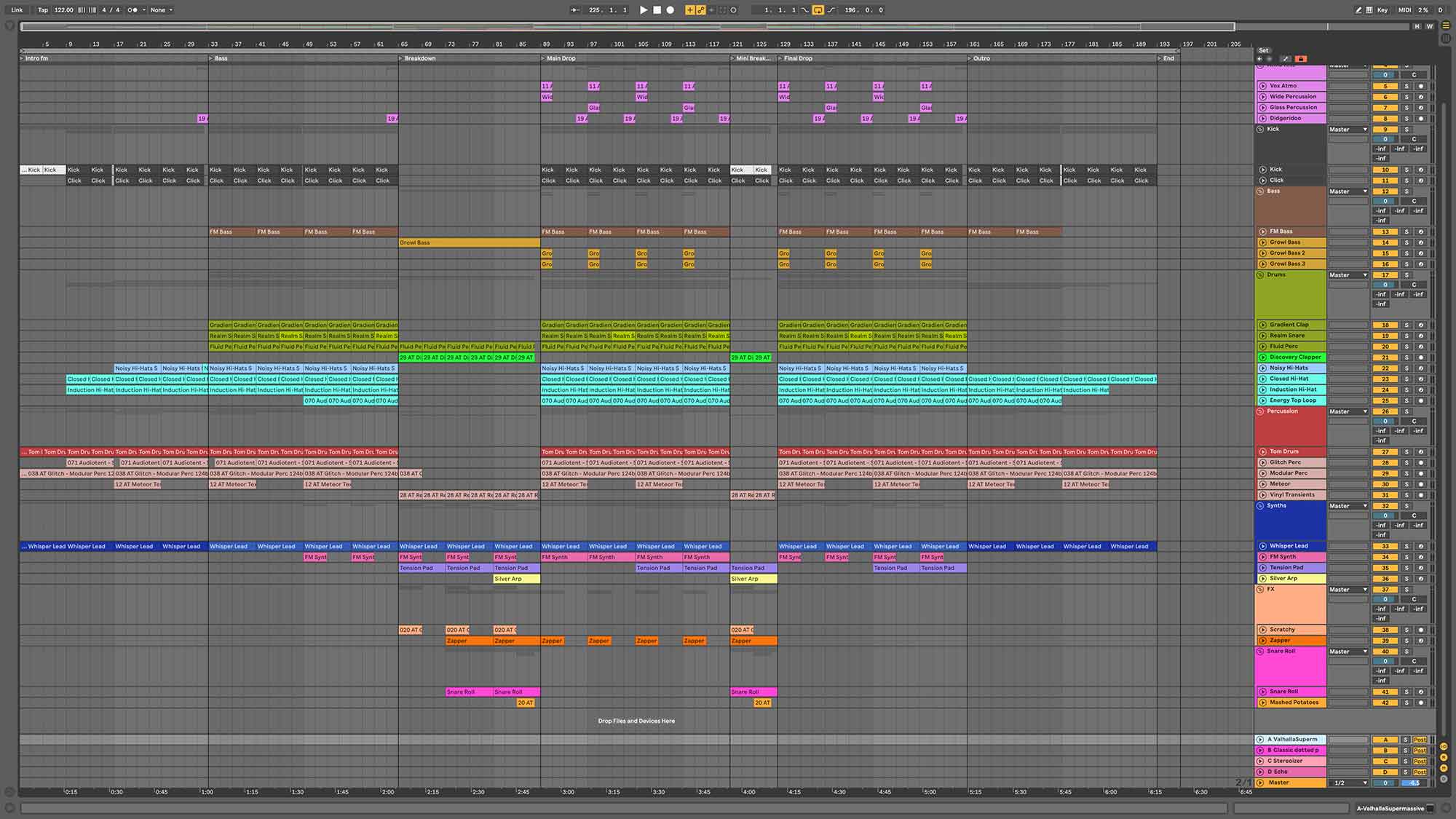Arm the Vox Atmo track for recording
Viewport: 1456px width, 819px height.
click(1420, 86)
